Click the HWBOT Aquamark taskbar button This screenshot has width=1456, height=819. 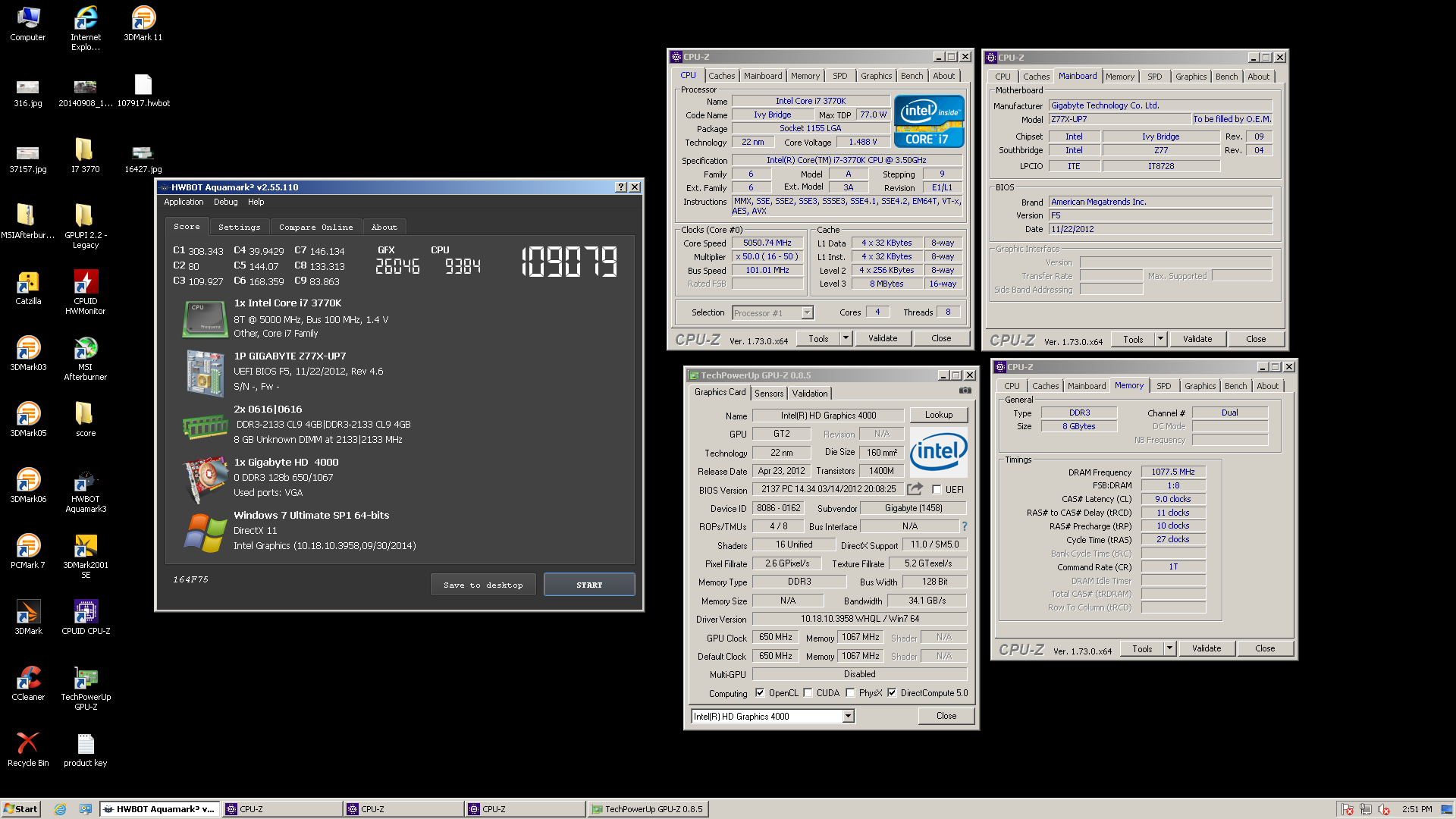tap(160, 808)
